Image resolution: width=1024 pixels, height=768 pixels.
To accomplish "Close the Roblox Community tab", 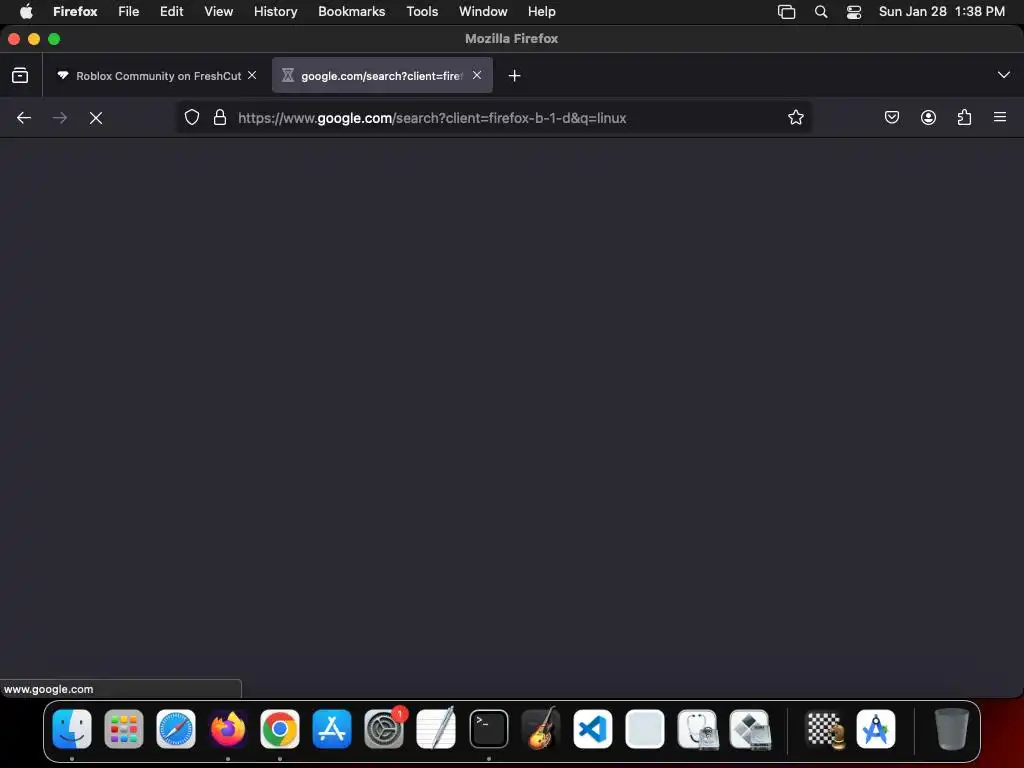I will coord(252,75).
